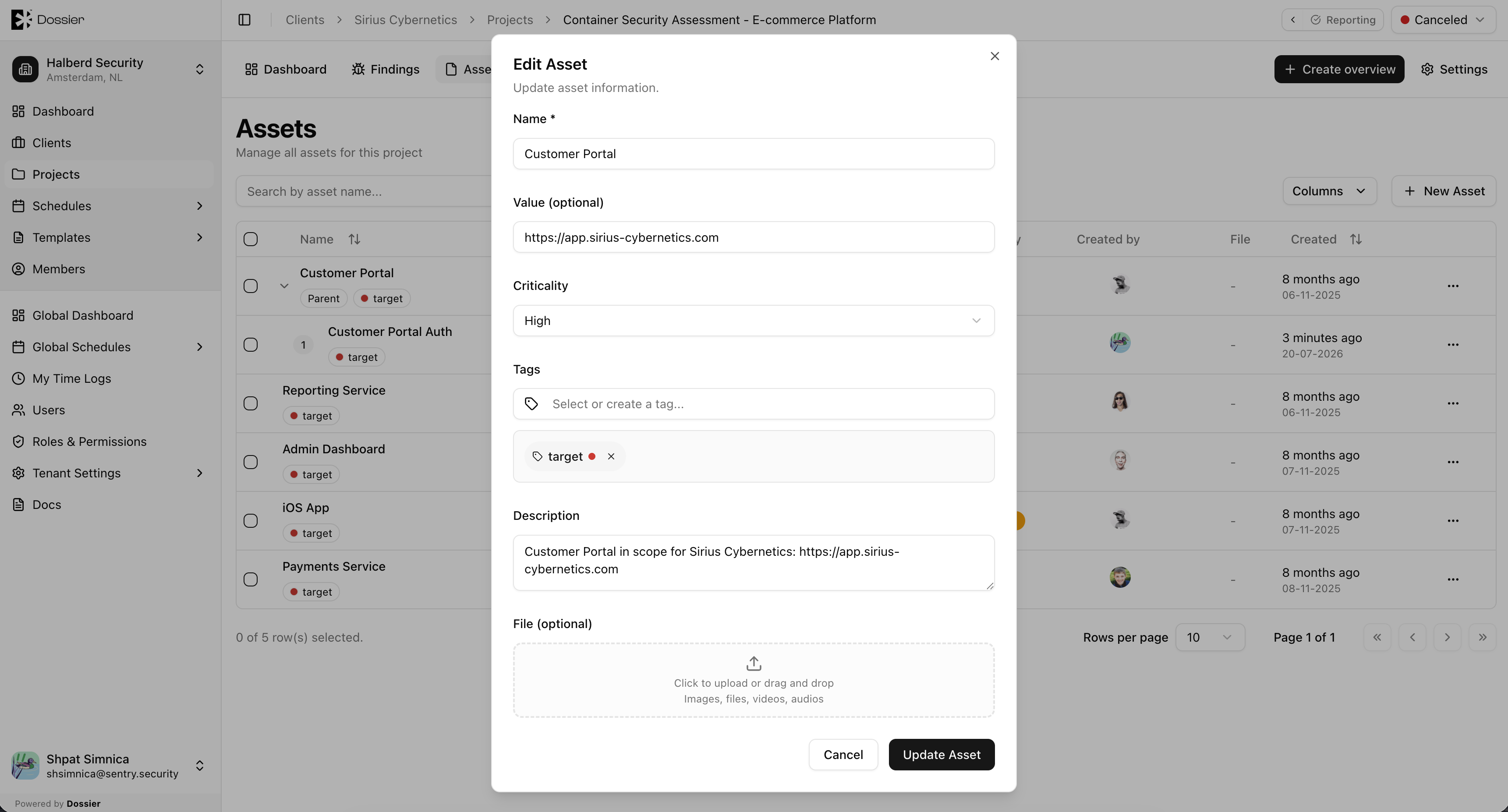Open the Criticality dropdown showing High

pyautogui.click(x=754, y=321)
